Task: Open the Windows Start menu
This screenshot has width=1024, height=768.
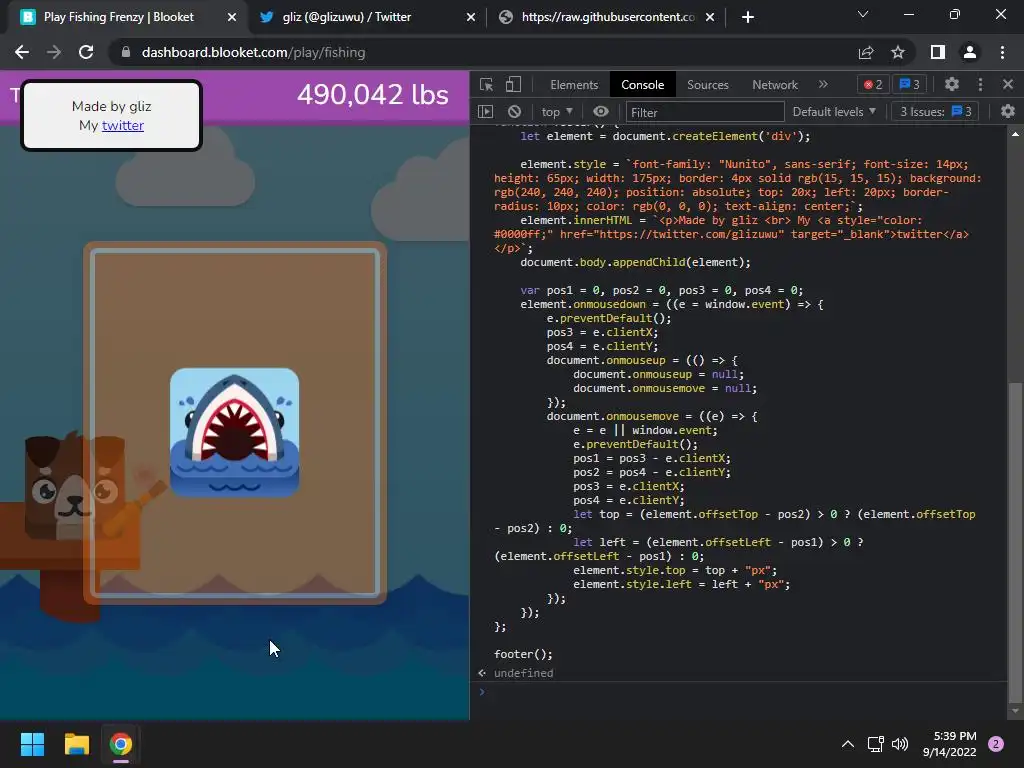Action: tap(32, 744)
